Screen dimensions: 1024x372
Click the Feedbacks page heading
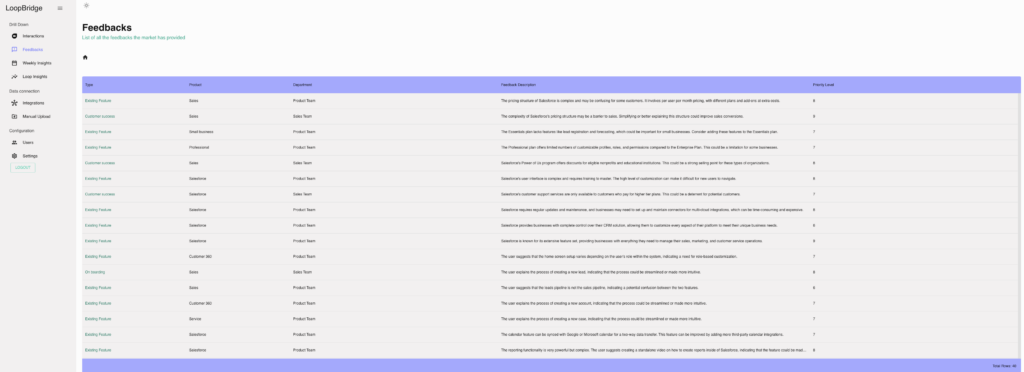(107, 27)
